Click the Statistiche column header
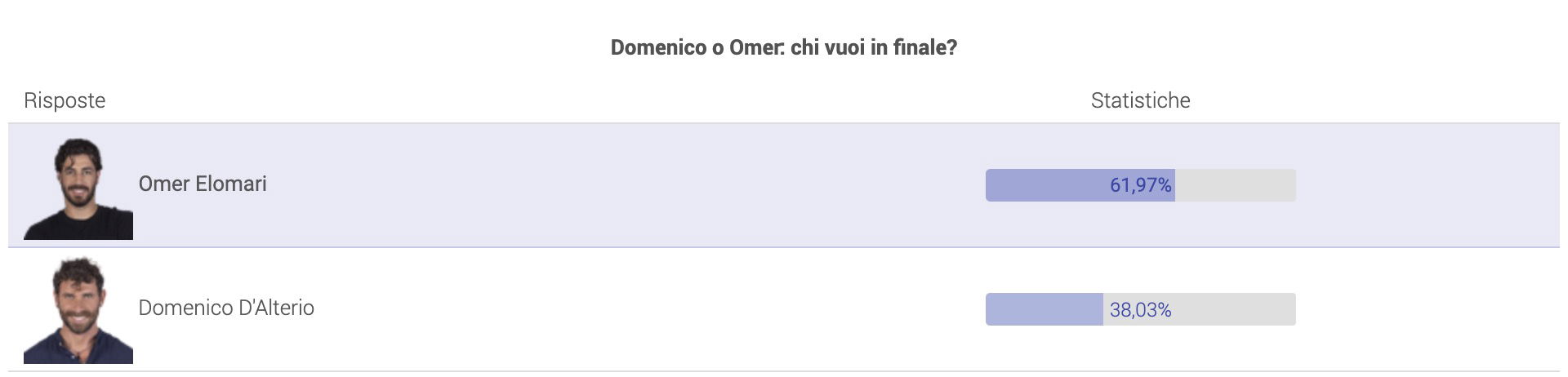 click(x=1140, y=100)
